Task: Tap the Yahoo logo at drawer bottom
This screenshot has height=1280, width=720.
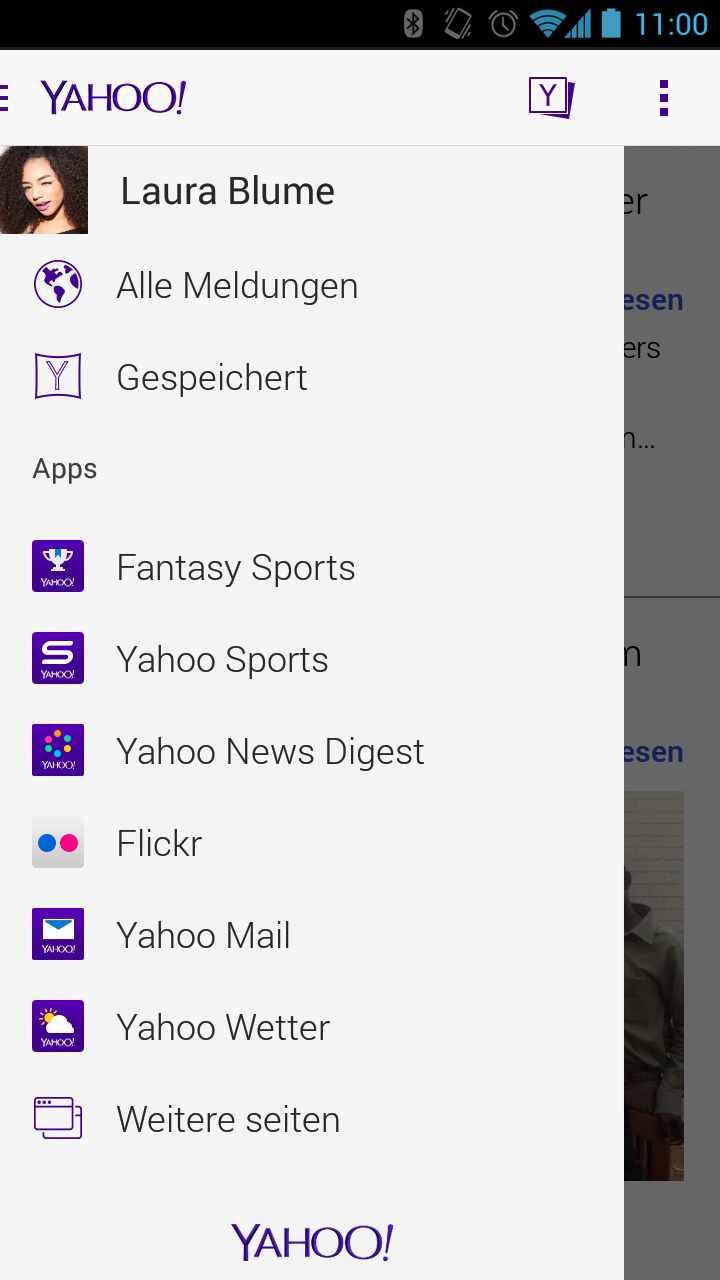Action: (312, 1242)
